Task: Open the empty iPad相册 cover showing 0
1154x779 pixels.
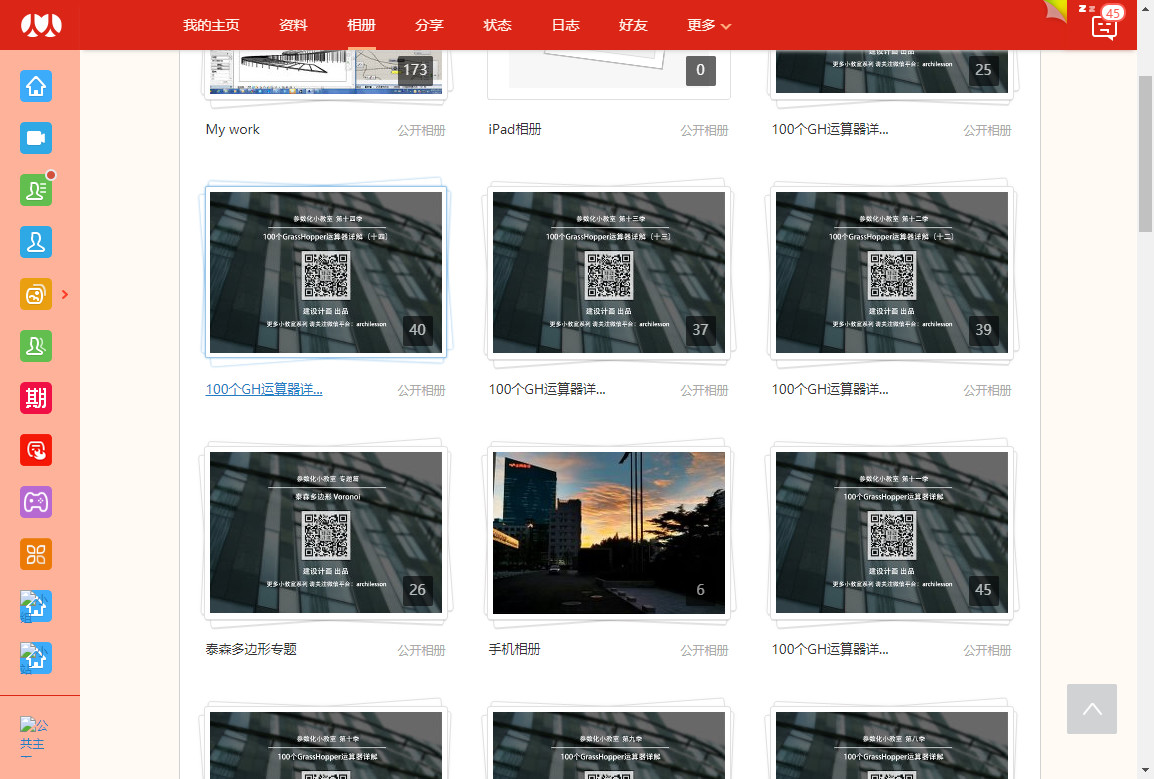Action: tap(609, 72)
